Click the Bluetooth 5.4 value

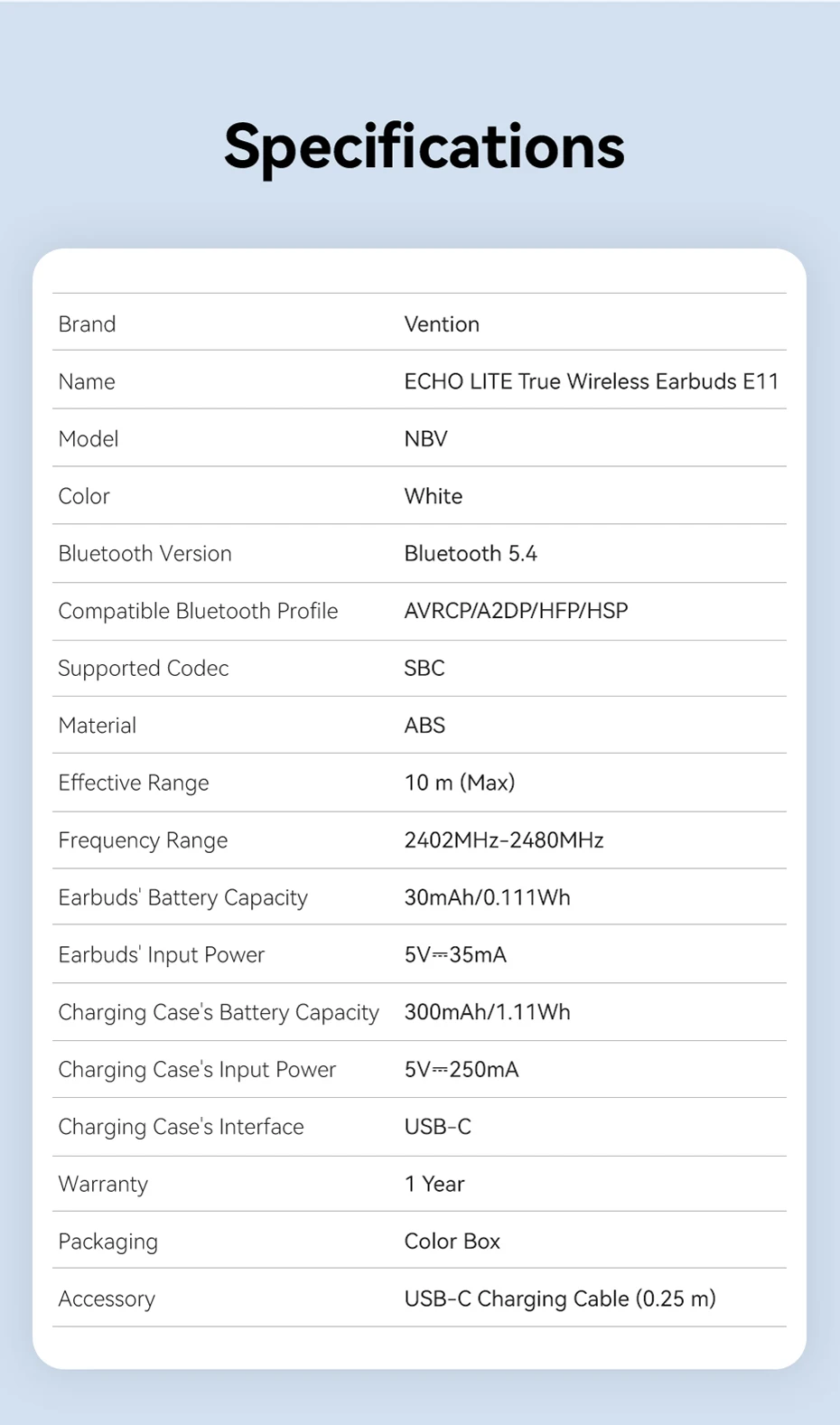coord(471,554)
